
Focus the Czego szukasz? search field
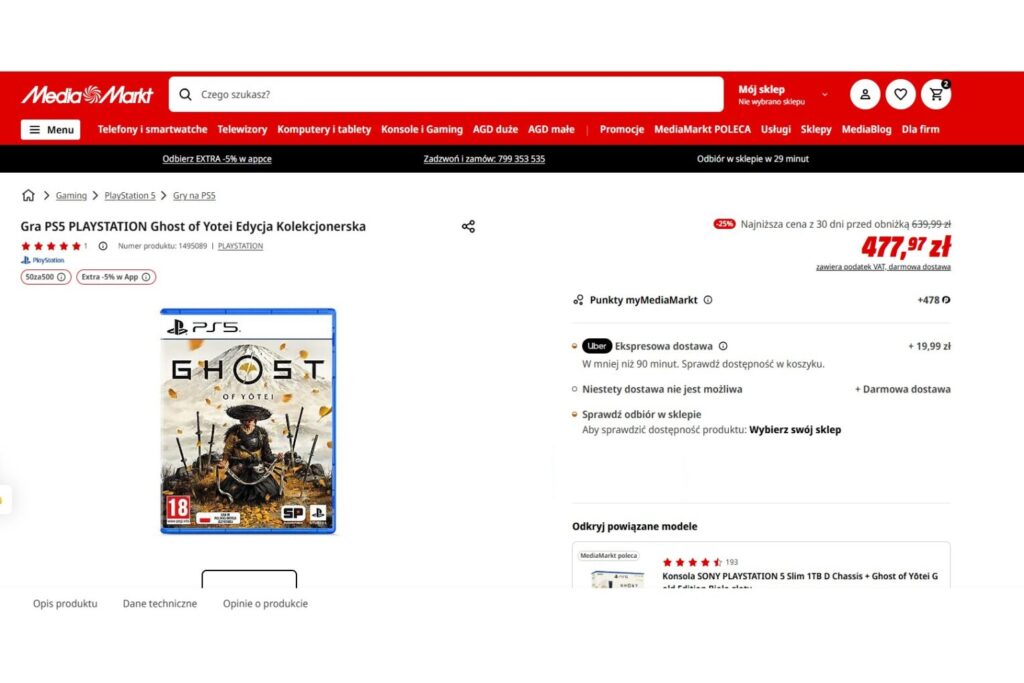(446, 95)
